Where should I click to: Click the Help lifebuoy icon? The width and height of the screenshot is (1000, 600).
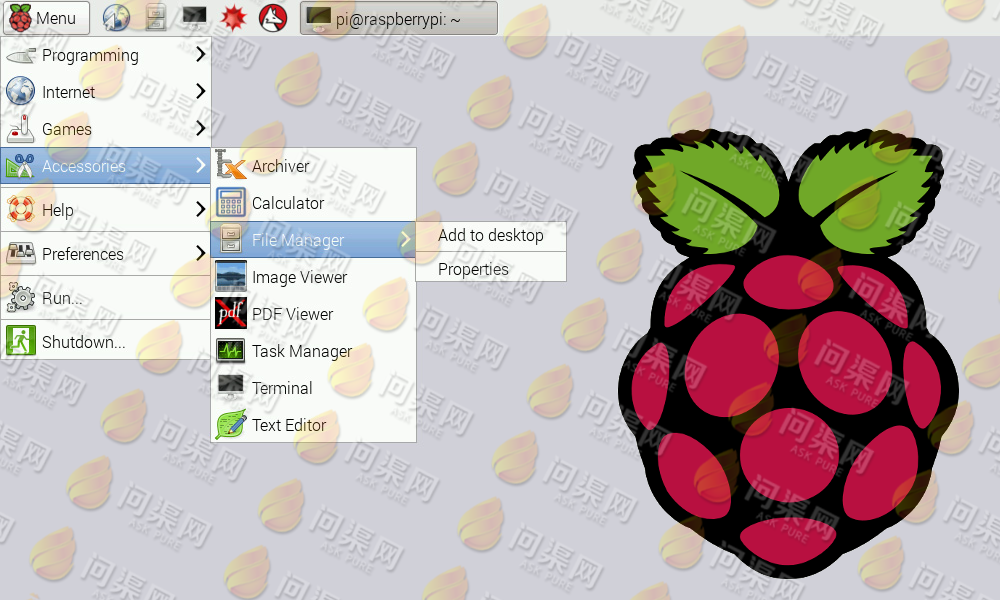(20, 209)
